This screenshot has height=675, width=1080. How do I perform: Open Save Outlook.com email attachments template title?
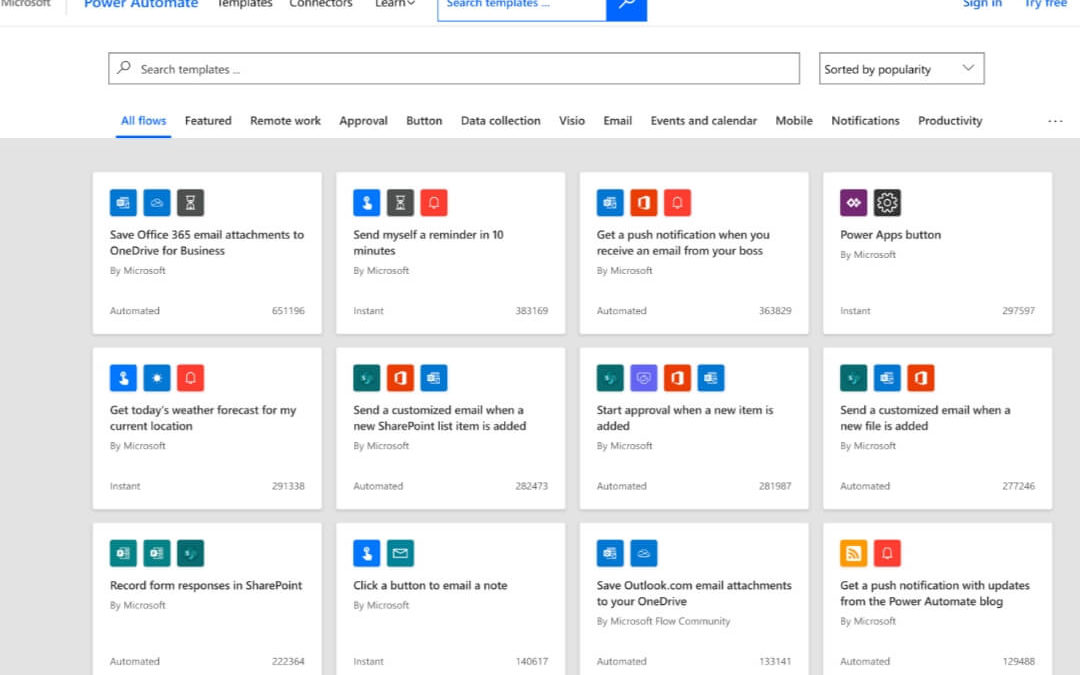click(x=694, y=593)
